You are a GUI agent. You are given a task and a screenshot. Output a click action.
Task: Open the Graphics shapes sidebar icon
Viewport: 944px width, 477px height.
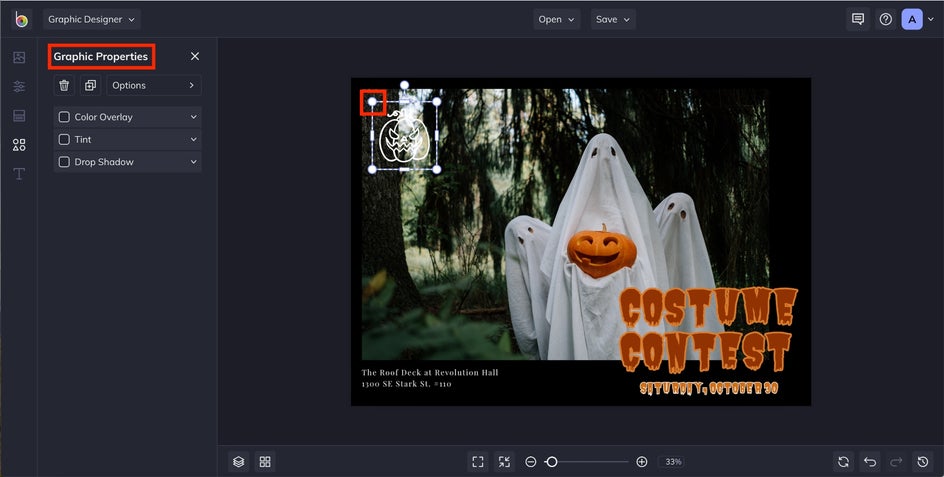[19, 145]
